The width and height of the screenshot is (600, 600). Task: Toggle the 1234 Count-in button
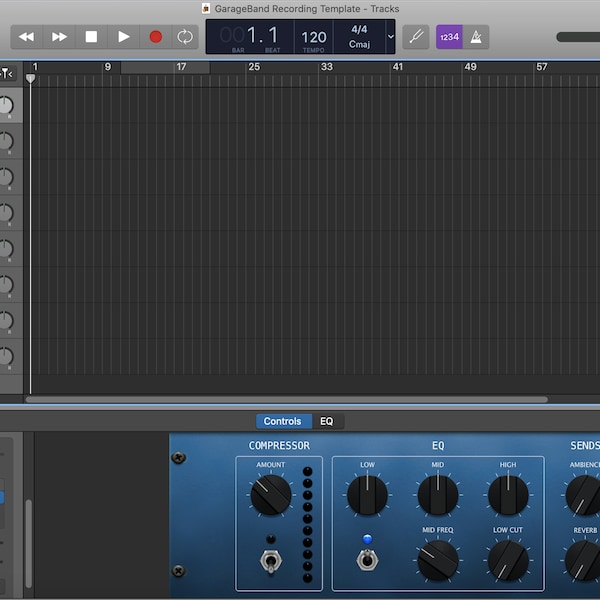tap(449, 37)
